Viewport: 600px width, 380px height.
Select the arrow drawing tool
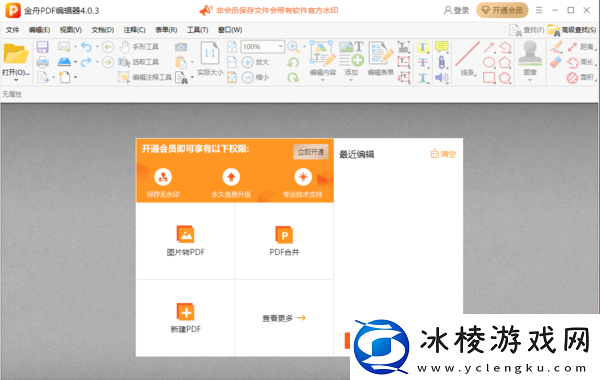tap(489, 47)
